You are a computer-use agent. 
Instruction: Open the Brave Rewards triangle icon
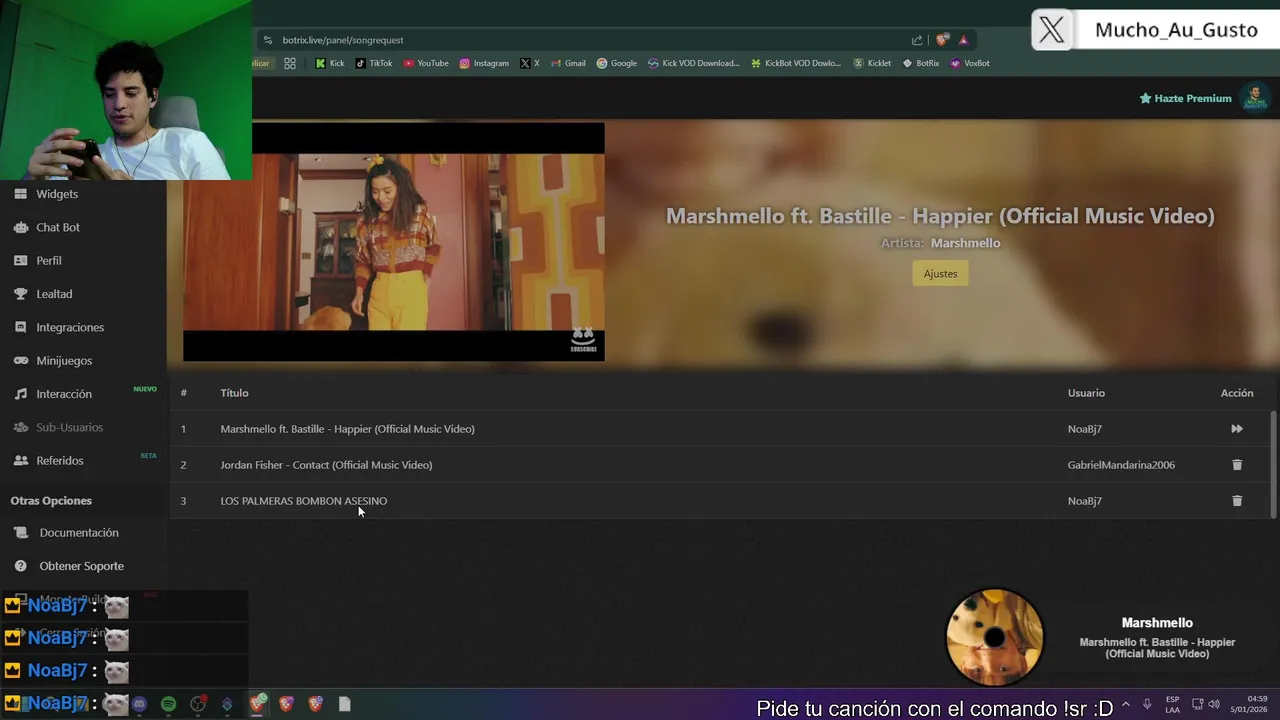tap(963, 40)
